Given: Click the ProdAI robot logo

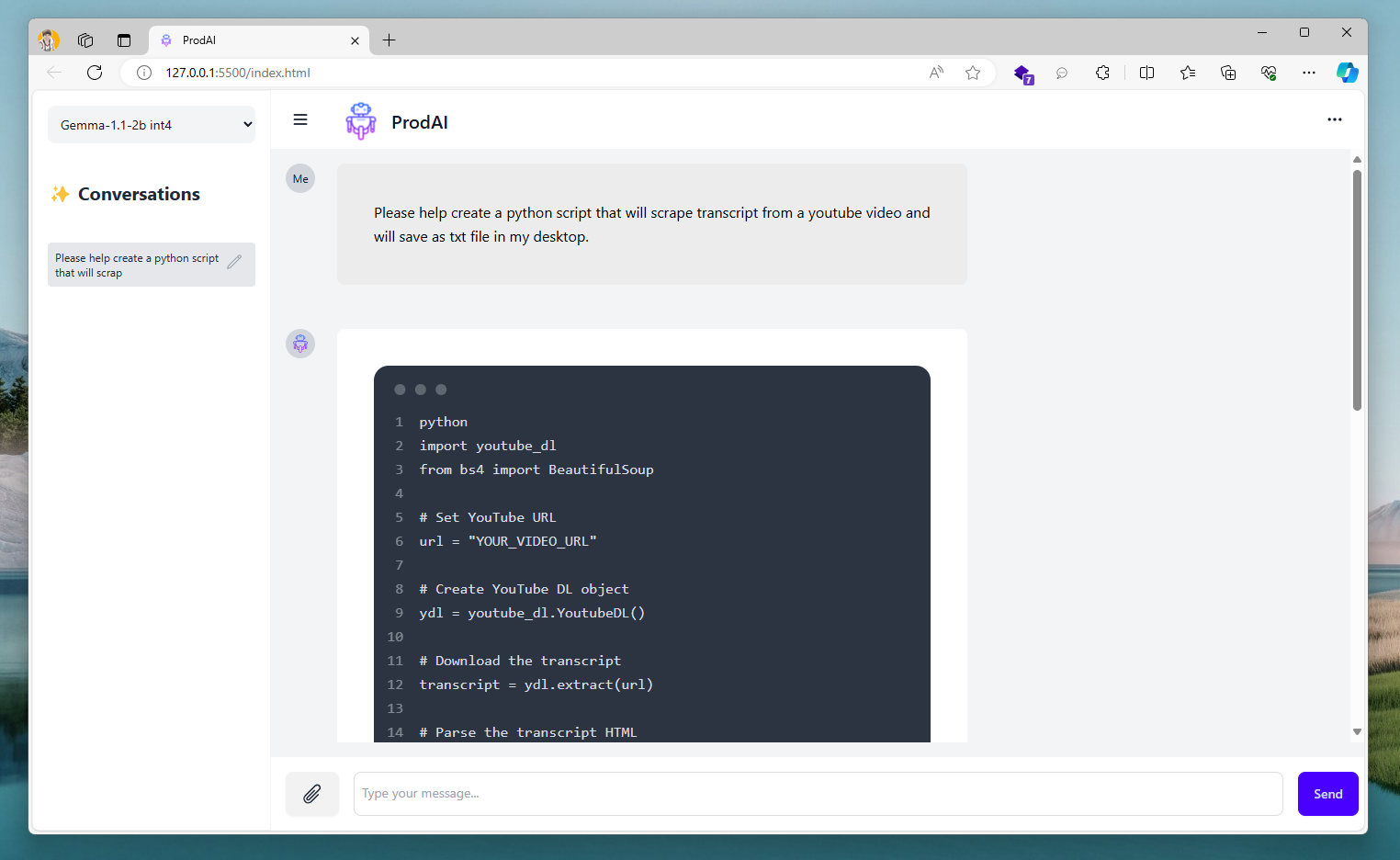Looking at the screenshot, I should 361,121.
